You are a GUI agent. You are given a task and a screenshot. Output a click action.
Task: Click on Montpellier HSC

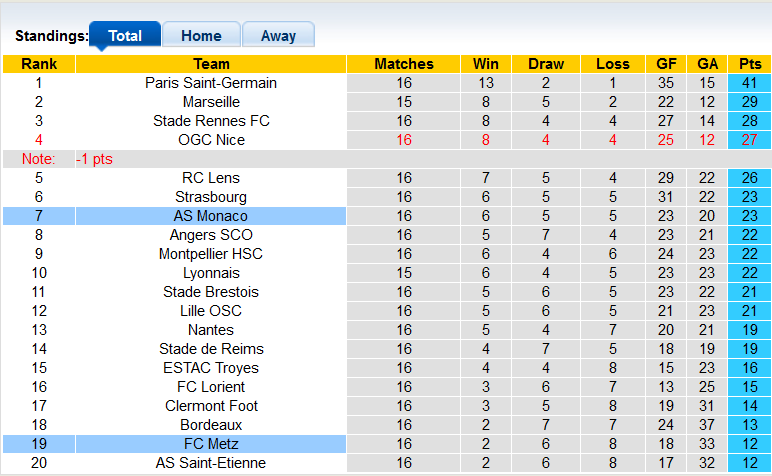(211, 254)
